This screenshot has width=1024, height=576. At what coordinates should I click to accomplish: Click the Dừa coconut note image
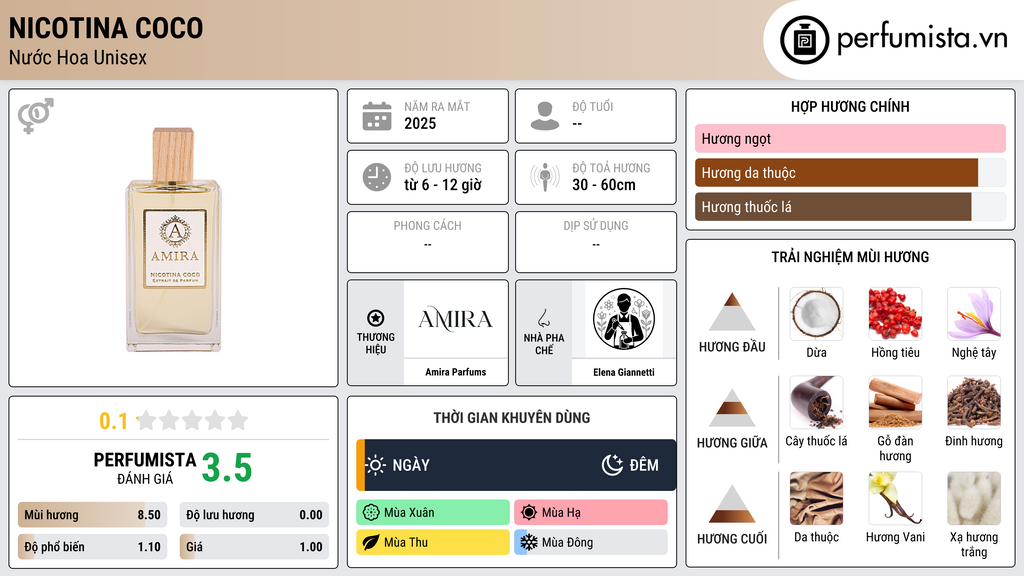(x=816, y=314)
